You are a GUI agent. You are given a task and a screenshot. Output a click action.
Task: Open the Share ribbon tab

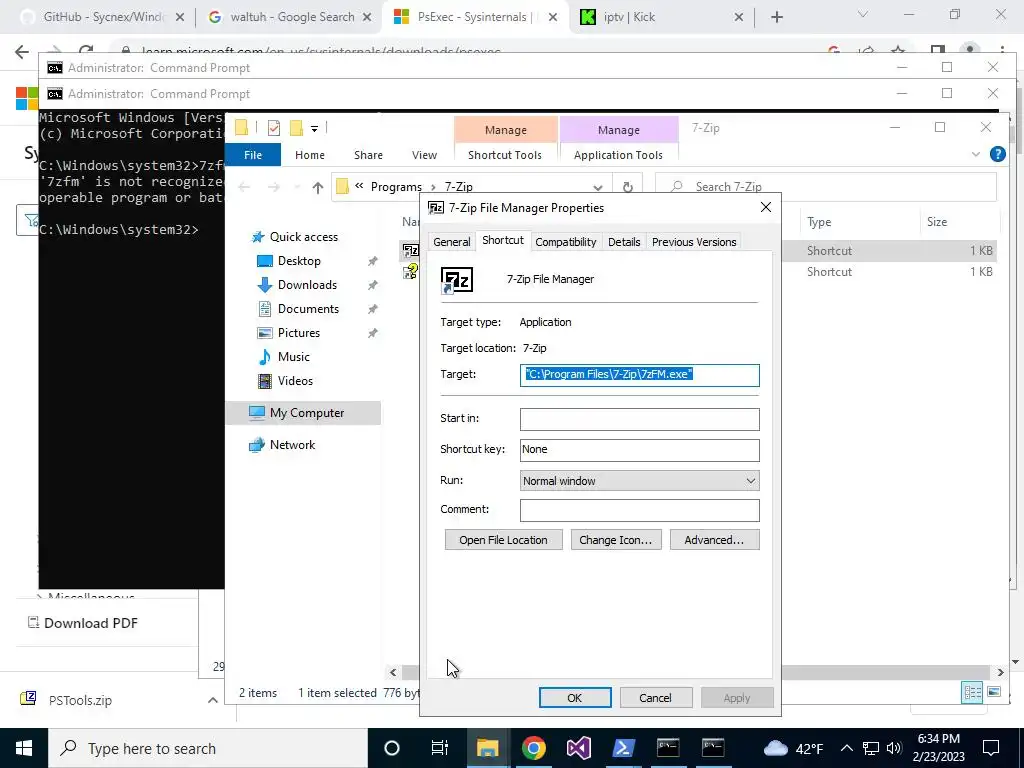click(x=368, y=155)
